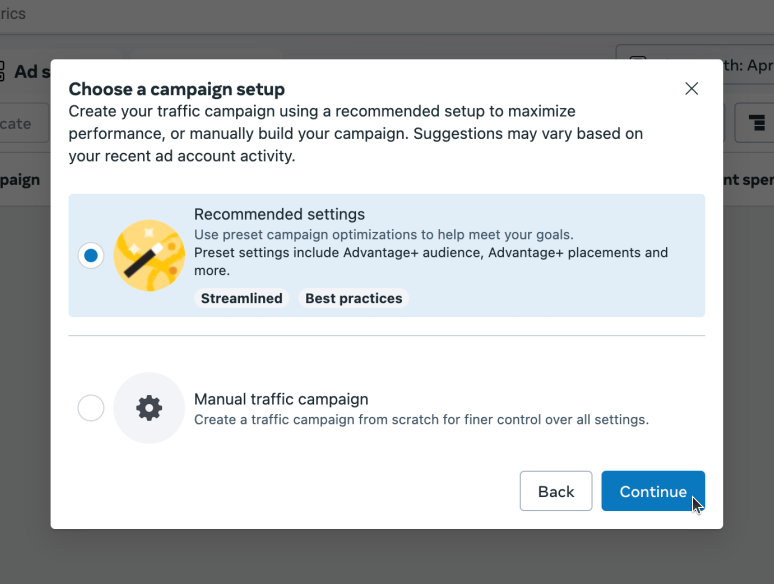Image resolution: width=774 pixels, height=584 pixels.
Task: Click the Streamlined tag
Action: 241,298
